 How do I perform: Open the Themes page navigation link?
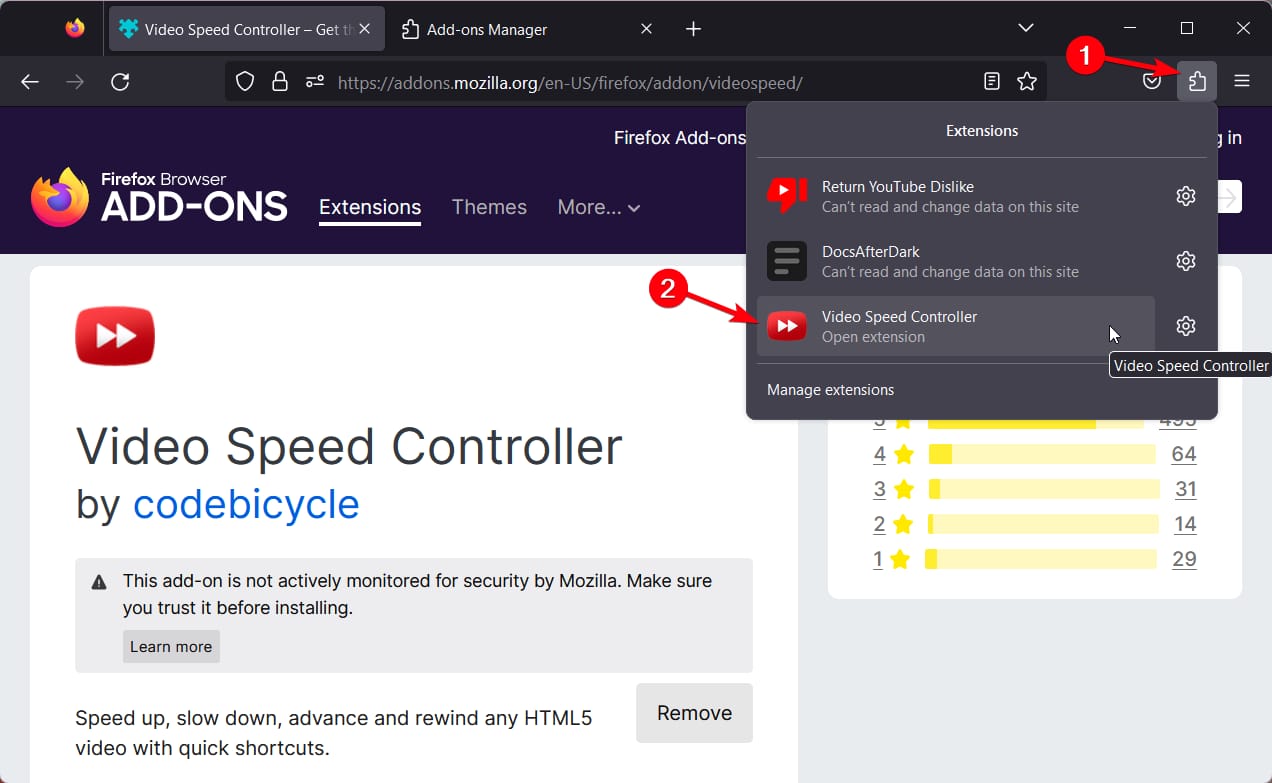(489, 207)
